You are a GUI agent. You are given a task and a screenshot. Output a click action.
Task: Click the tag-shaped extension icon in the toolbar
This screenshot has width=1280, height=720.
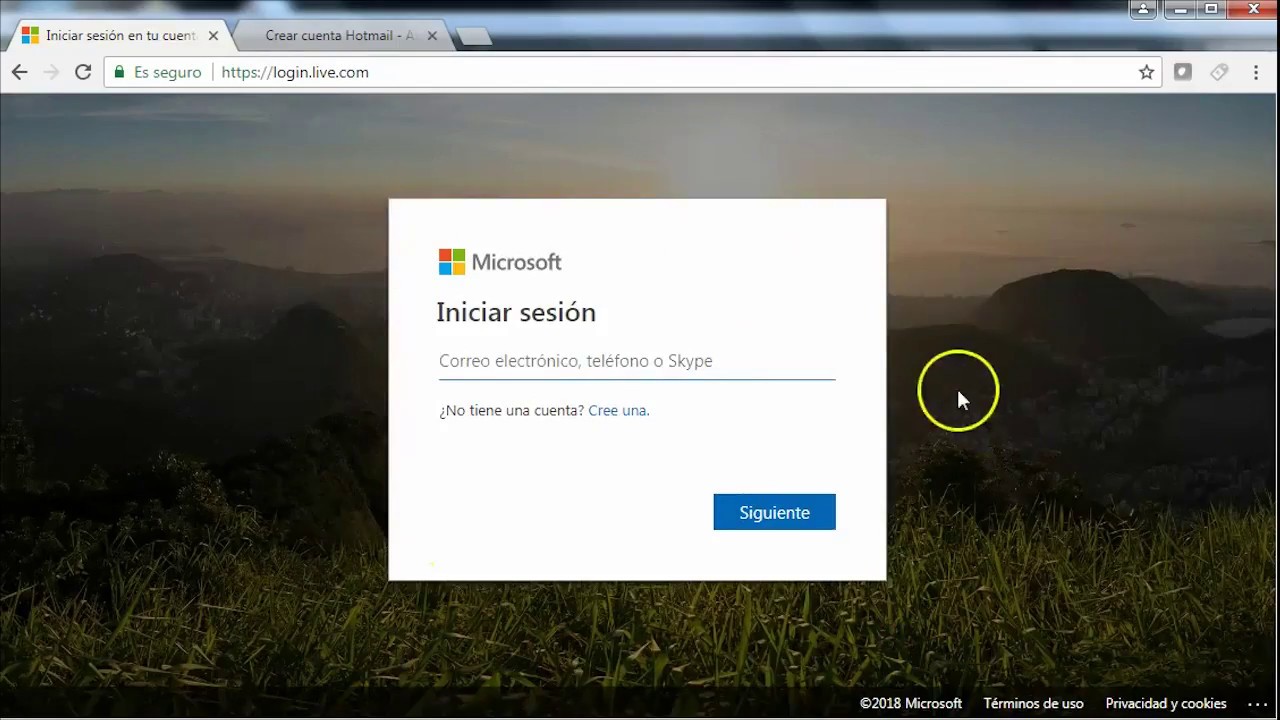1219,72
